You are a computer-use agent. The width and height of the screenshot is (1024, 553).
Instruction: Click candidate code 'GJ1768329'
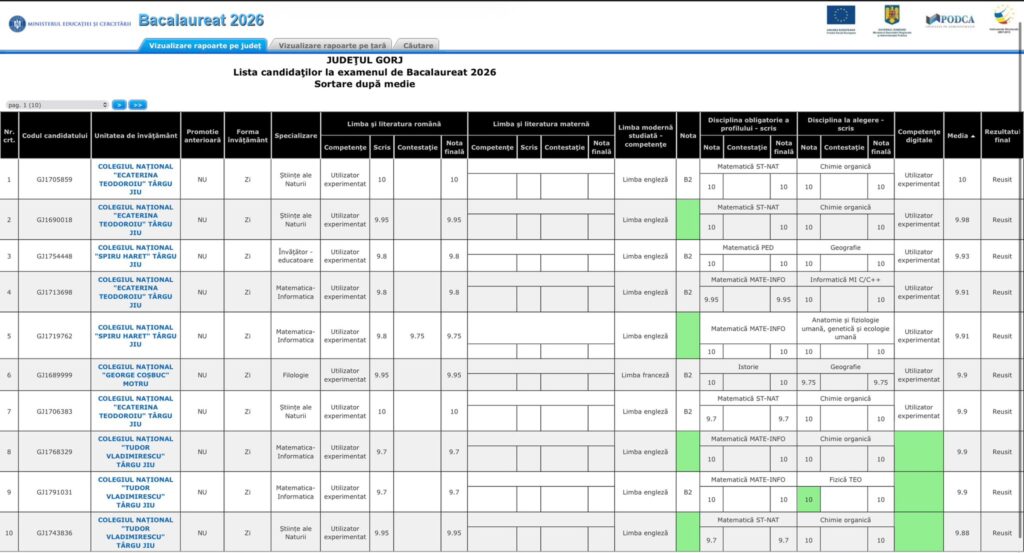55,452
